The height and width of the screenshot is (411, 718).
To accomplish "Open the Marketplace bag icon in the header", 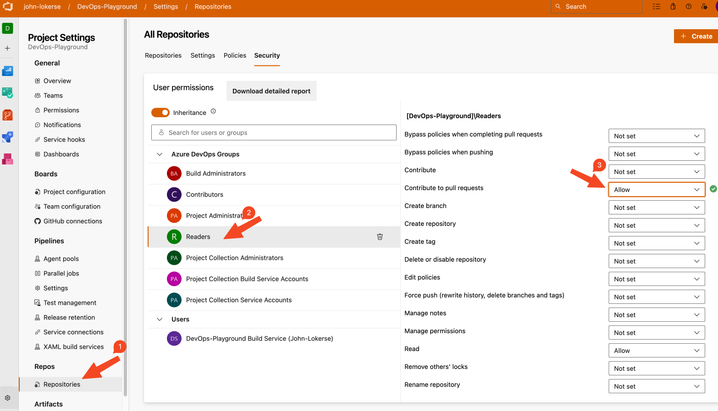I will pyautogui.click(x=673, y=6).
